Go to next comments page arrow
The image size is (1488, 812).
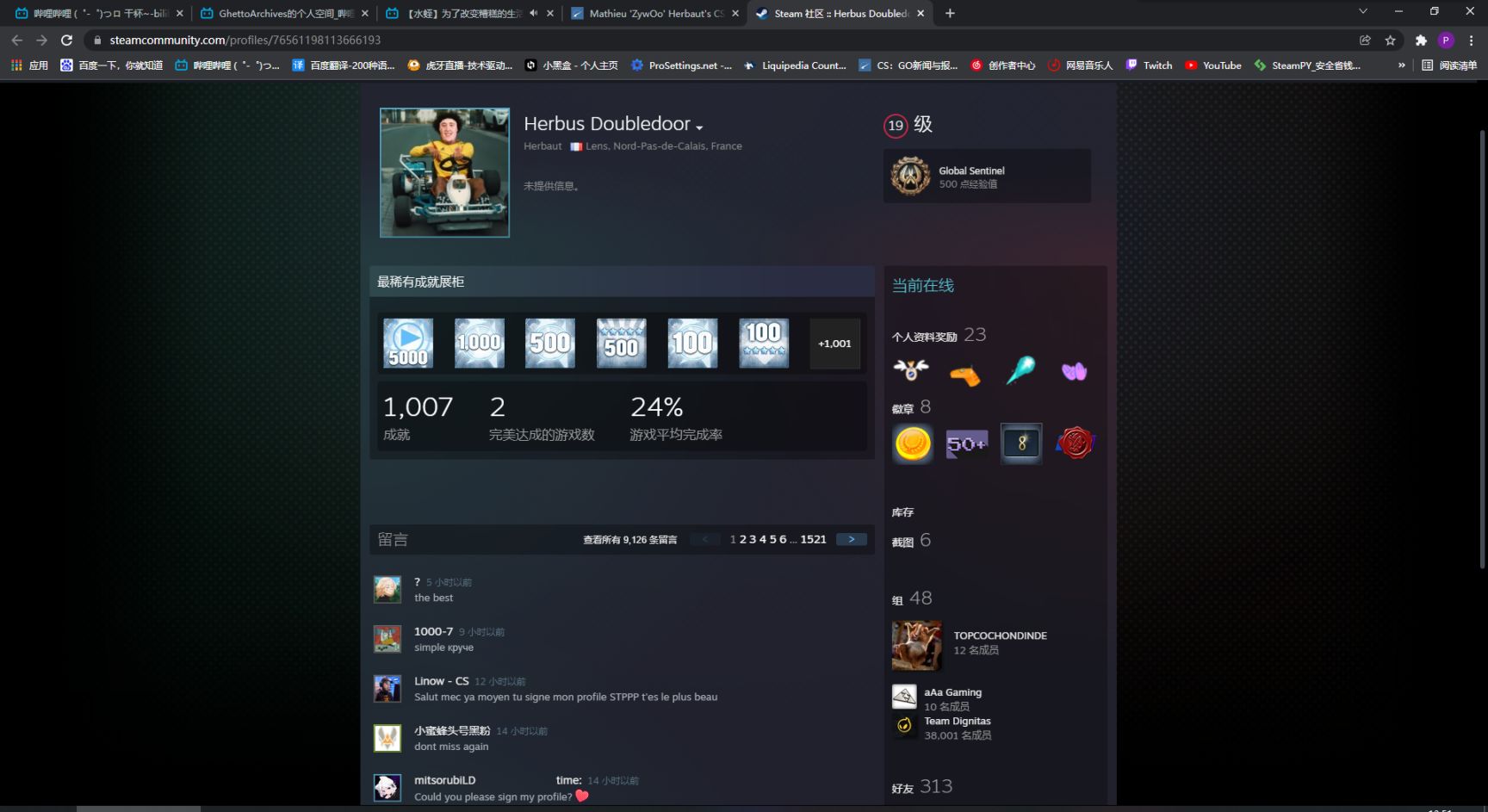tap(852, 539)
